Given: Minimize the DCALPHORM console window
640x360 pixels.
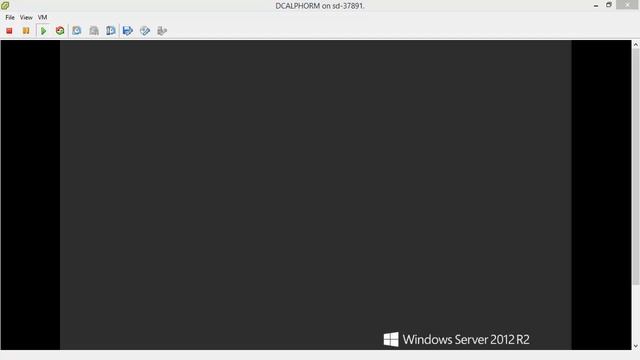Looking at the screenshot, I should click(x=596, y=5).
